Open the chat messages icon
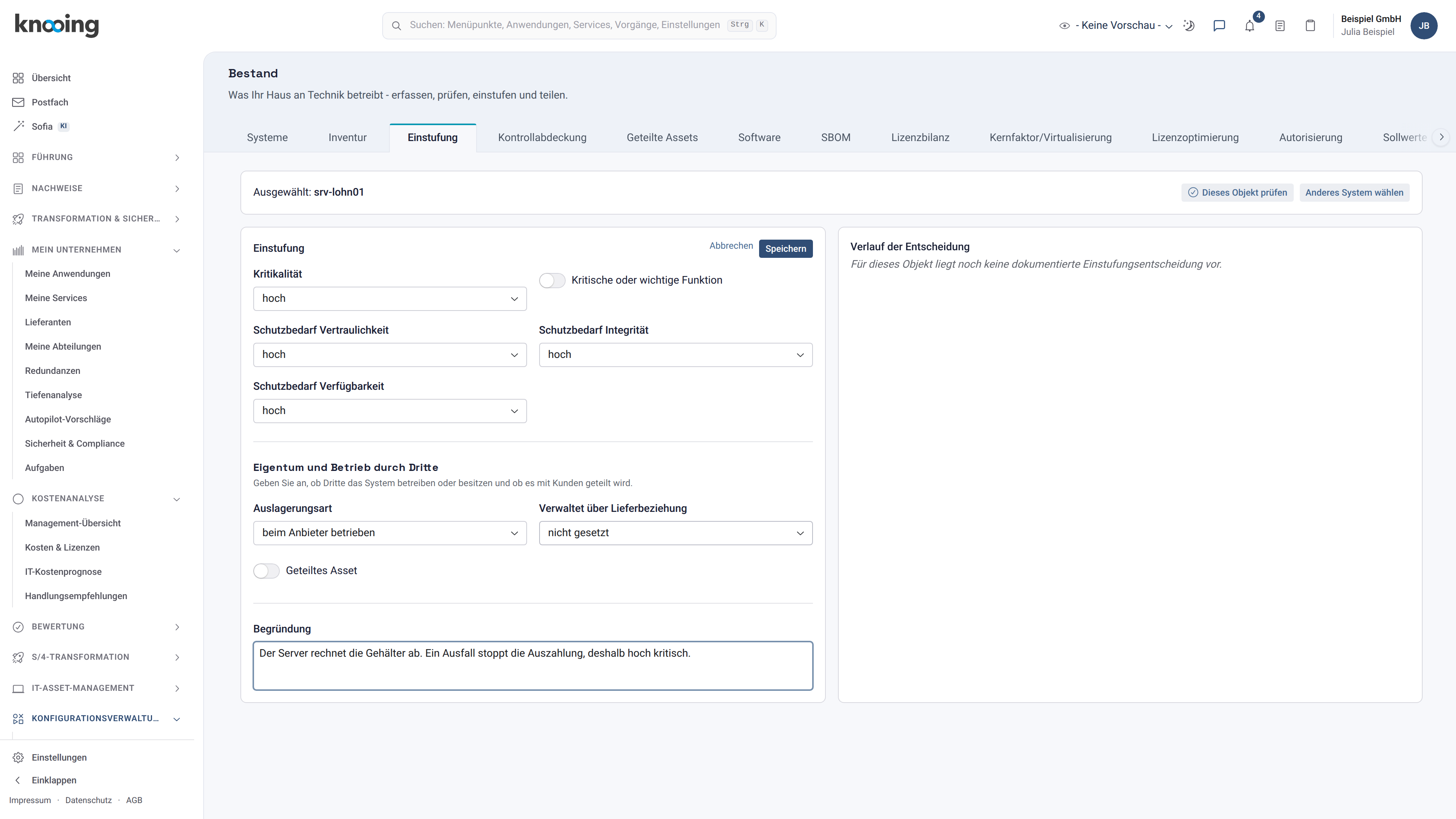Viewport: 1456px width, 819px height. (1219, 25)
